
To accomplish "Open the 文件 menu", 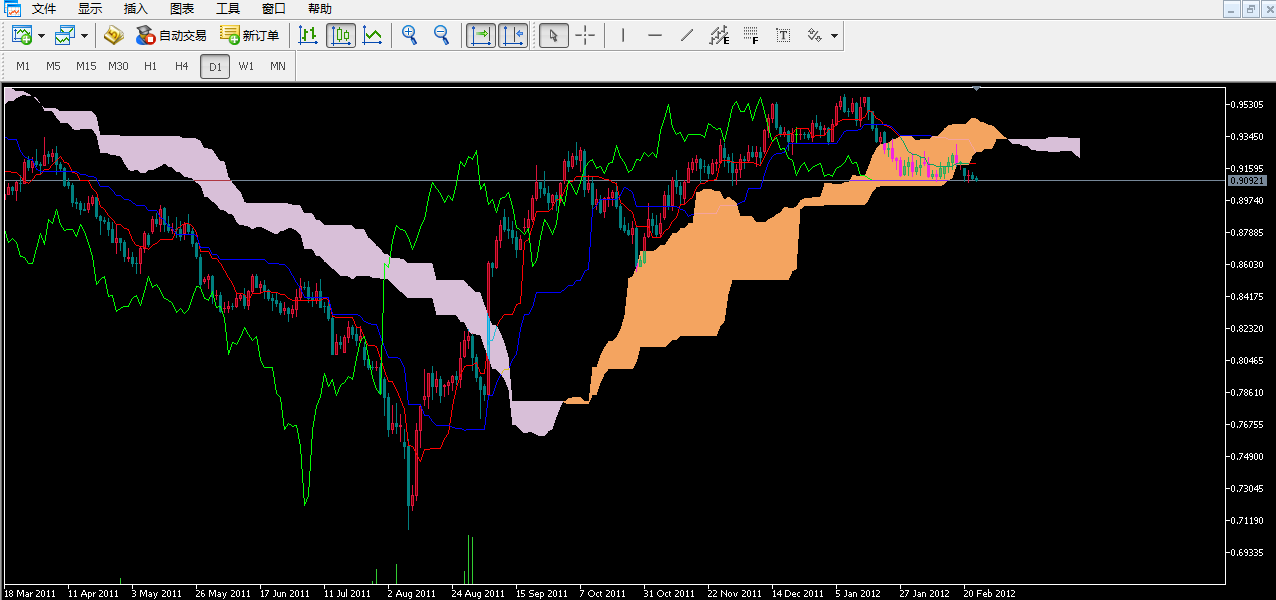I will pos(44,9).
